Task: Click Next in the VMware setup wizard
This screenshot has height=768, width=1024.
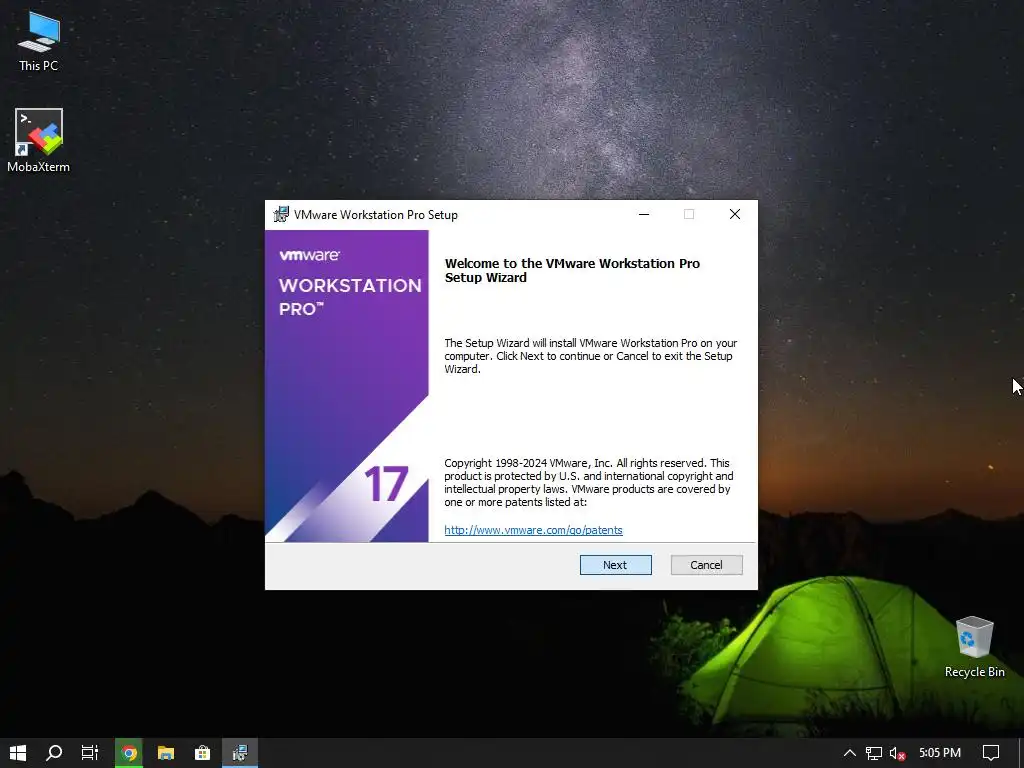Action: coord(615,565)
